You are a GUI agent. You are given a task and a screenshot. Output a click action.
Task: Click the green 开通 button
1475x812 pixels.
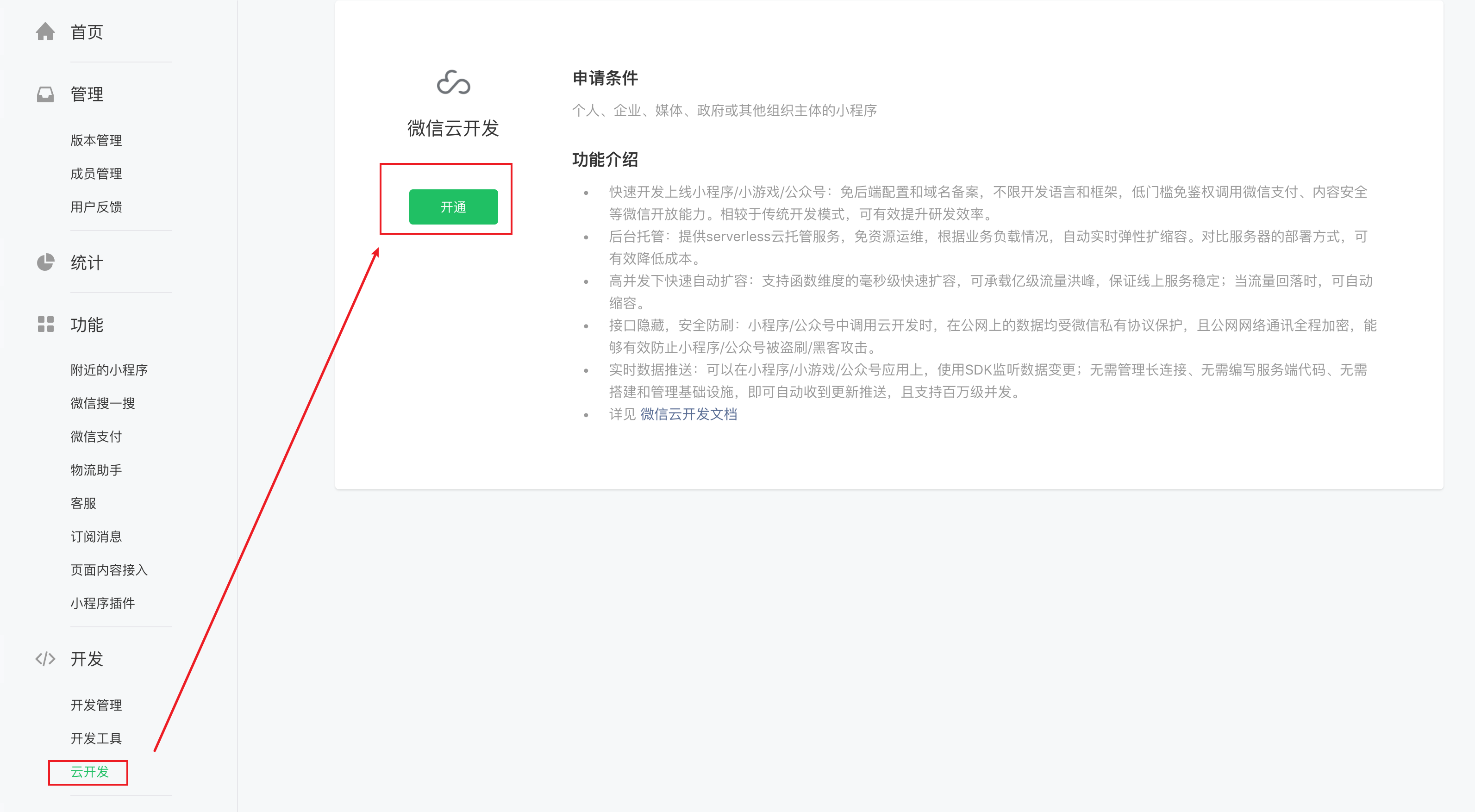(x=454, y=207)
